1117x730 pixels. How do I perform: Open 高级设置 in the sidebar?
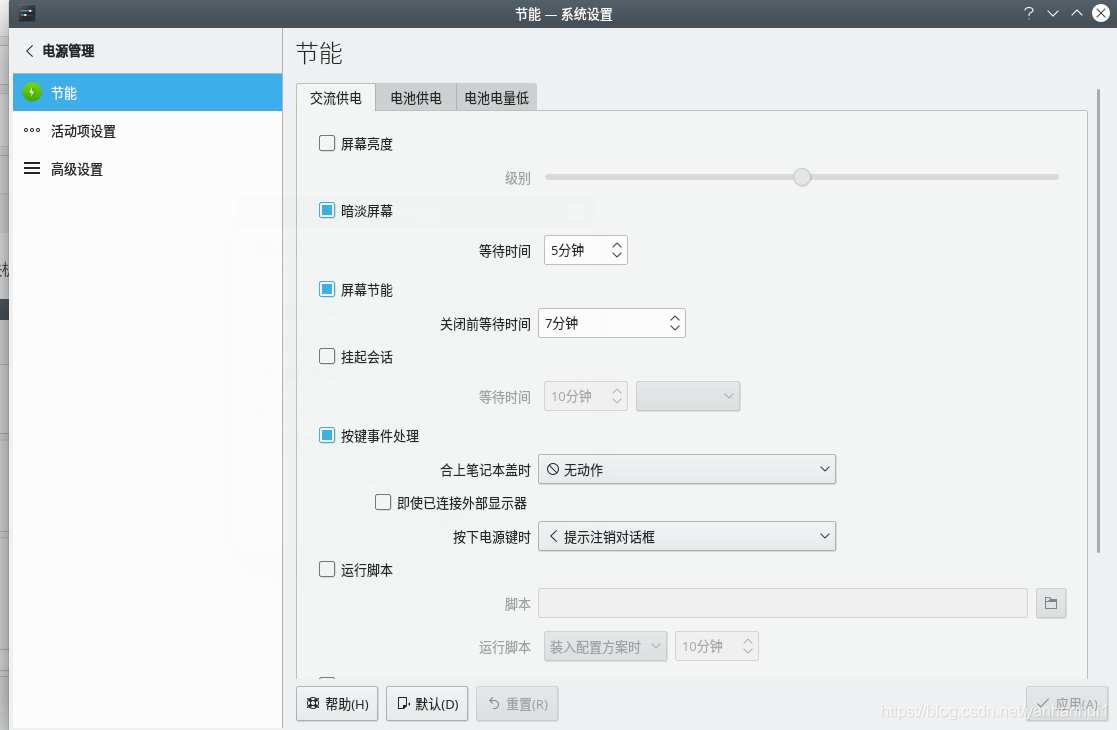coord(147,169)
